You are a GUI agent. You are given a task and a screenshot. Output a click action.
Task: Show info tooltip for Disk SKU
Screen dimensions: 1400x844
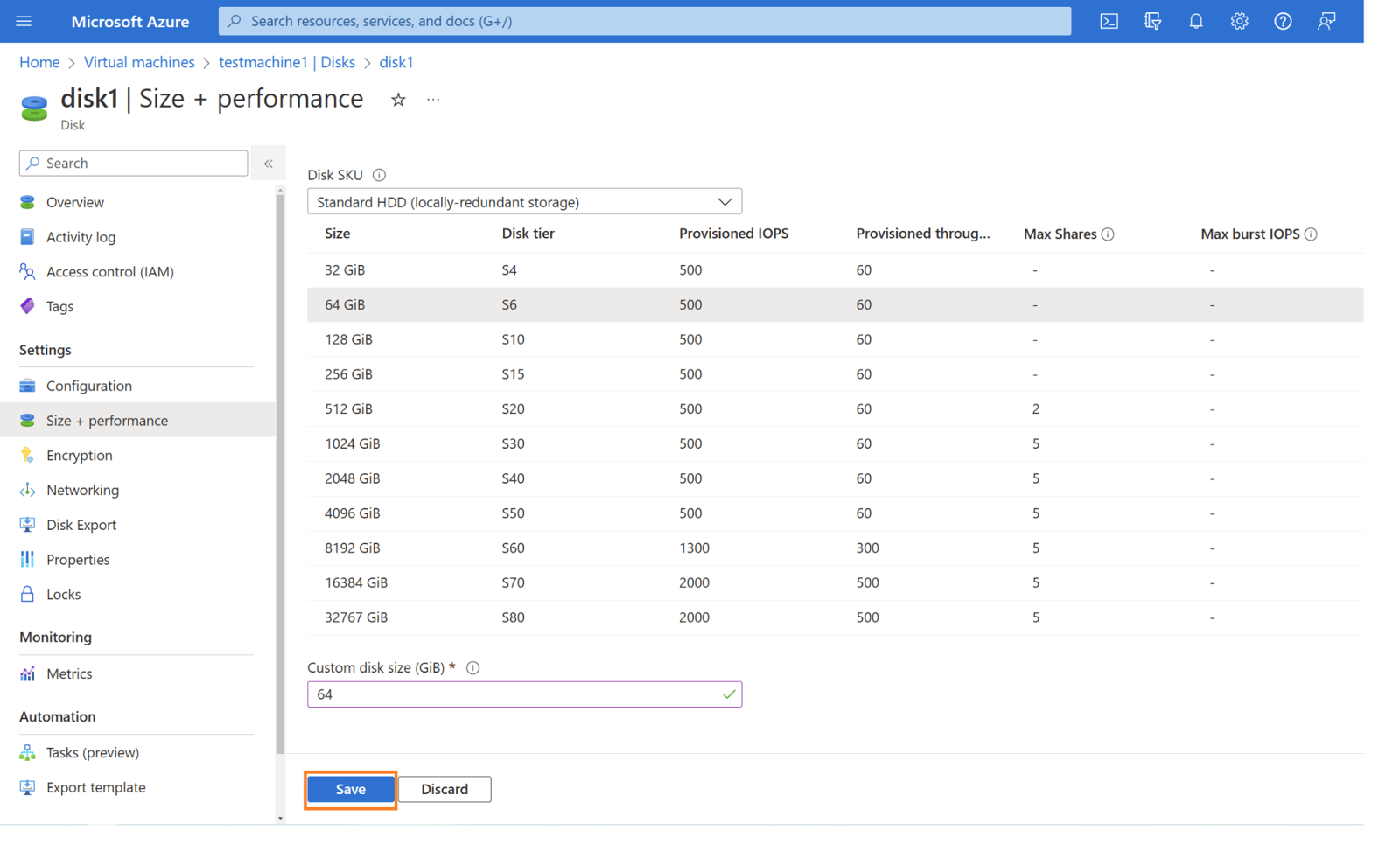coord(379,175)
